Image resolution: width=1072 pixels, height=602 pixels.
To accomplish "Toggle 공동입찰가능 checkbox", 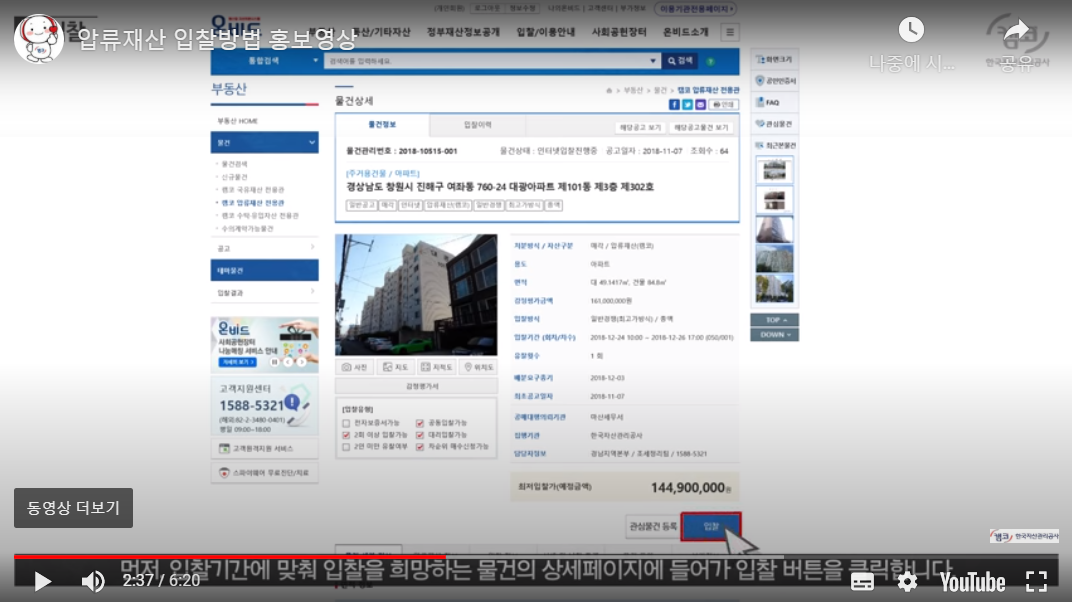I will click(420, 424).
